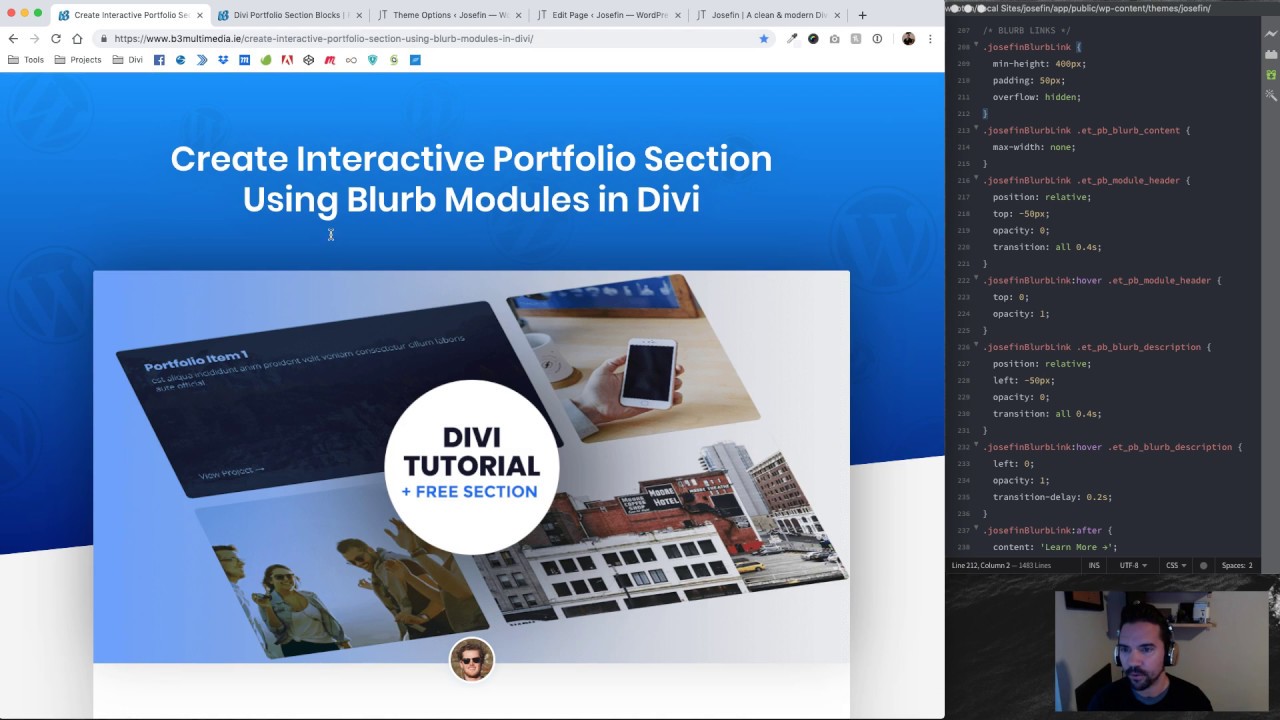Open the Chrome home page icon
This screenshot has height=720, width=1280.
(77, 39)
